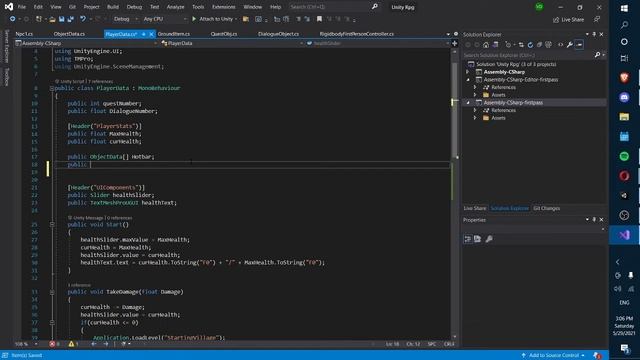Open the Extensions menu

[224, 7]
